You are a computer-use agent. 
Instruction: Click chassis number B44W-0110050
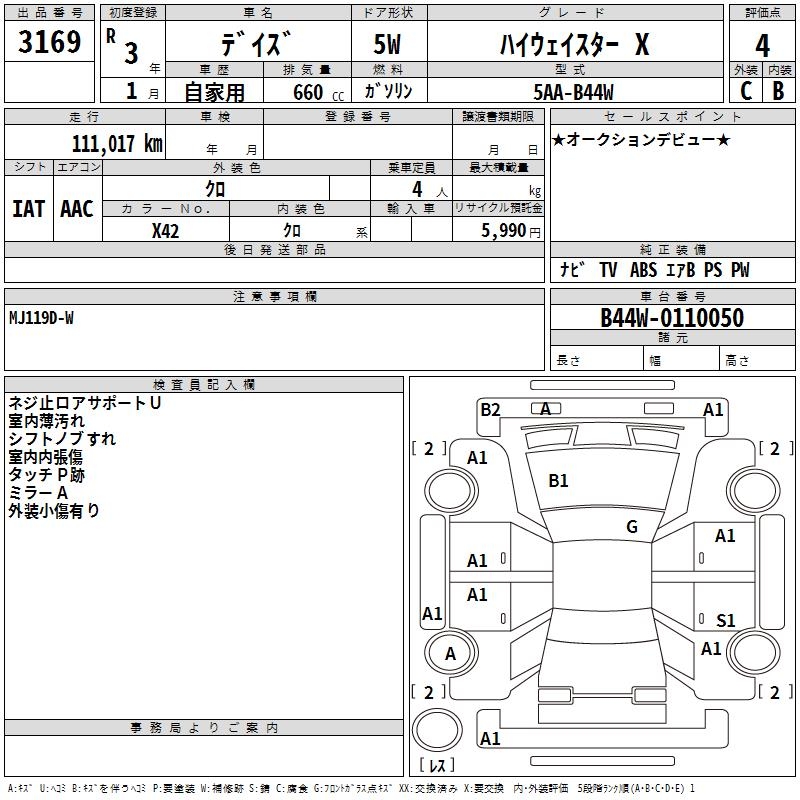pos(672,317)
